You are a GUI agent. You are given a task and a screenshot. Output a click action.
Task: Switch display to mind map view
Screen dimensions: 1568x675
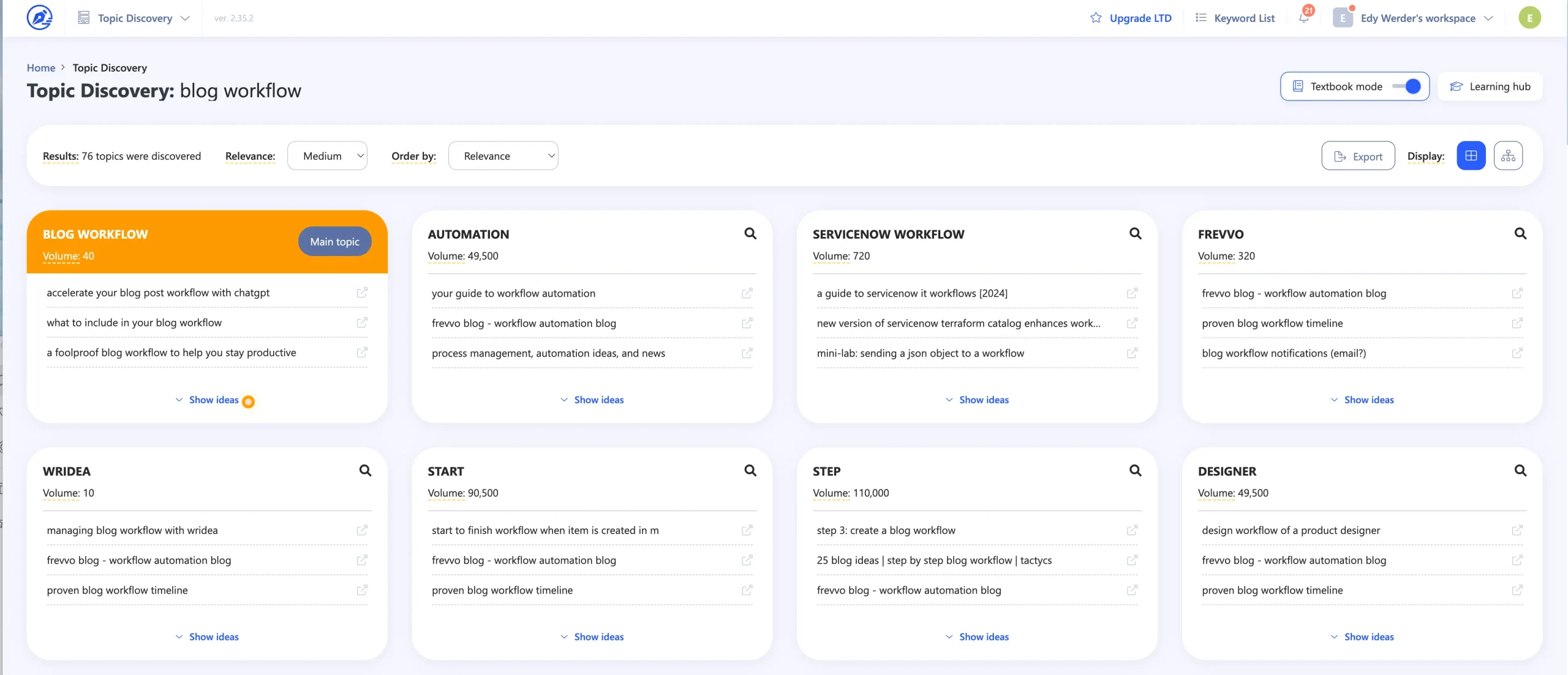[x=1509, y=155]
